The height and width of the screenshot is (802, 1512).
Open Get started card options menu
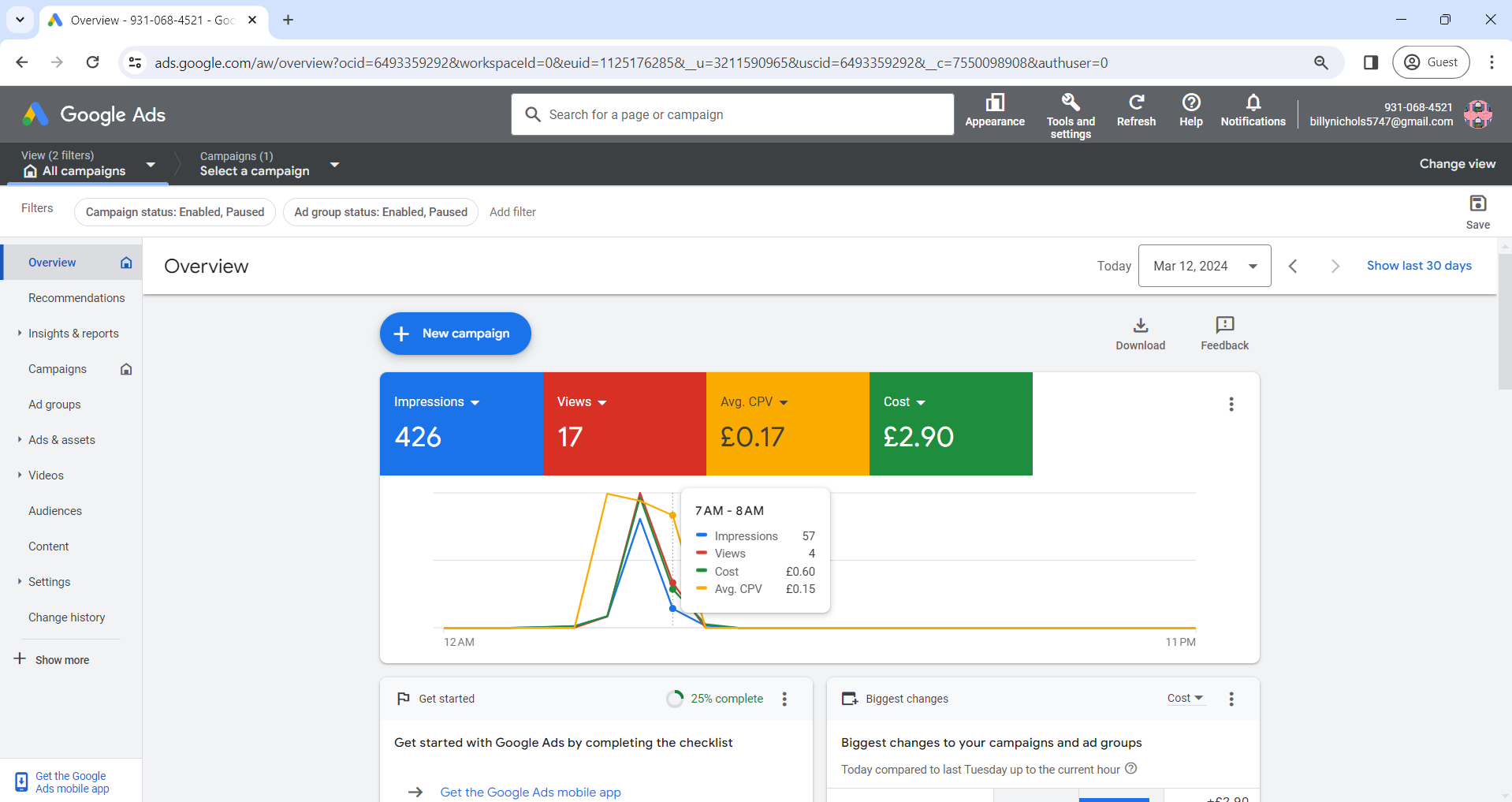point(784,699)
